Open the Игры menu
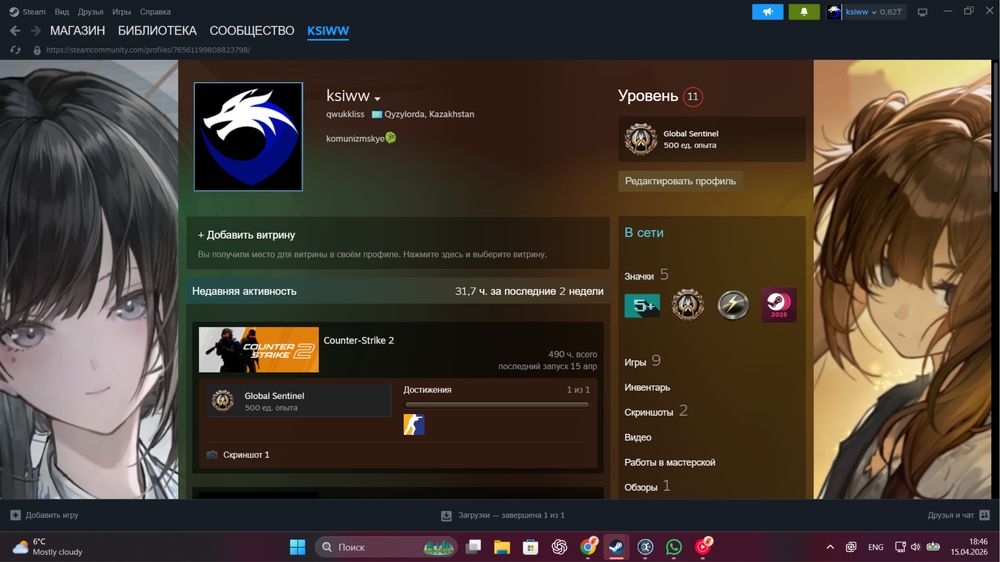Viewport: 1000px width, 562px height. pos(122,11)
